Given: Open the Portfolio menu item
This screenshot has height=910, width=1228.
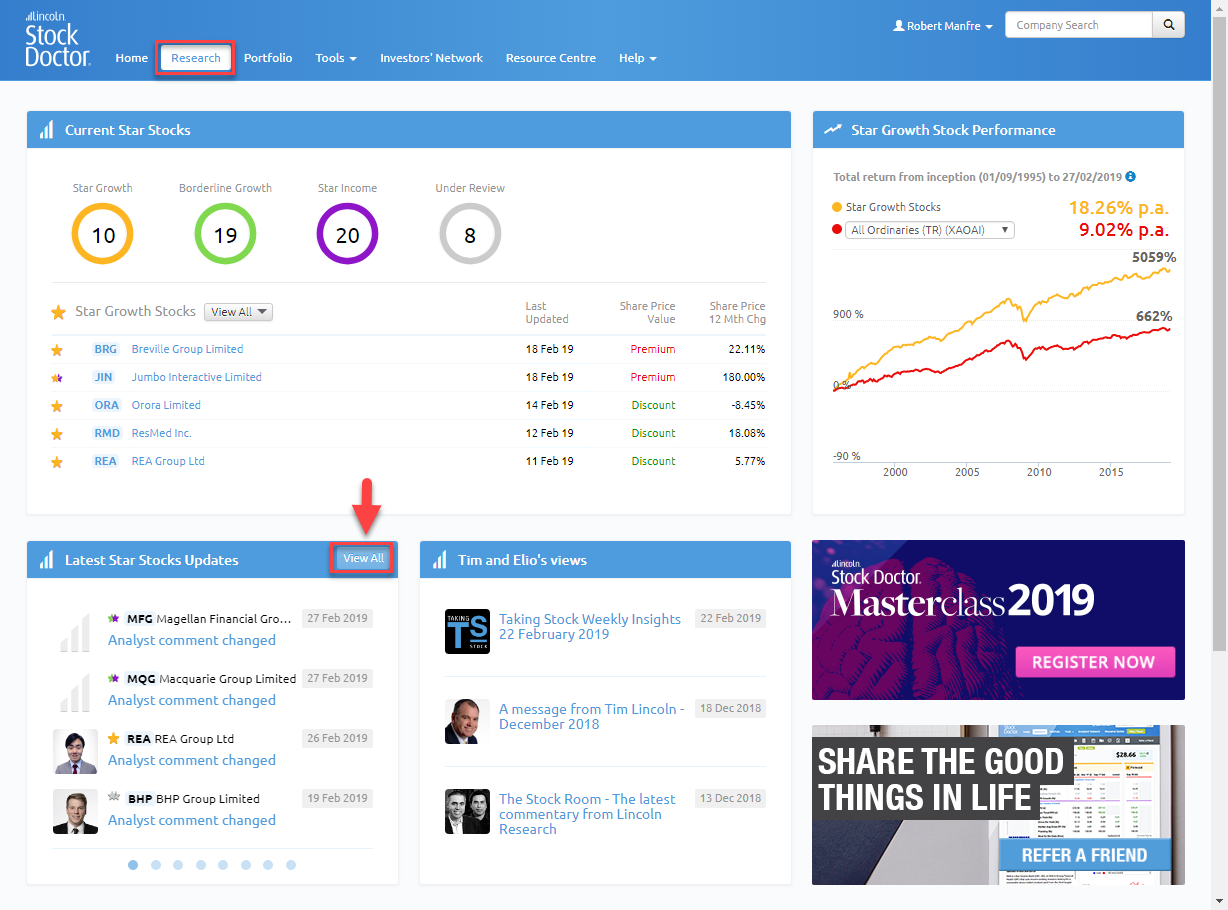Looking at the screenshot, I should pyautogui.click(x=268, y=58).
